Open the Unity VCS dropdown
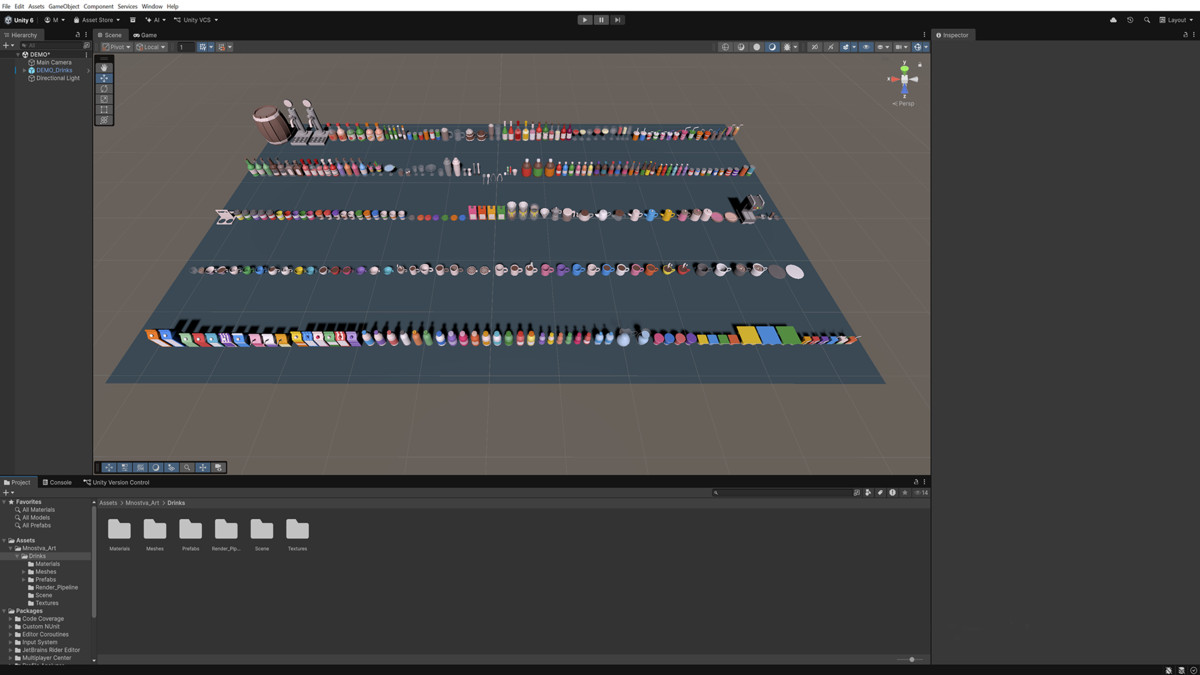The height and width of the screenshot is (675, 1200). (x=196, y=20)
